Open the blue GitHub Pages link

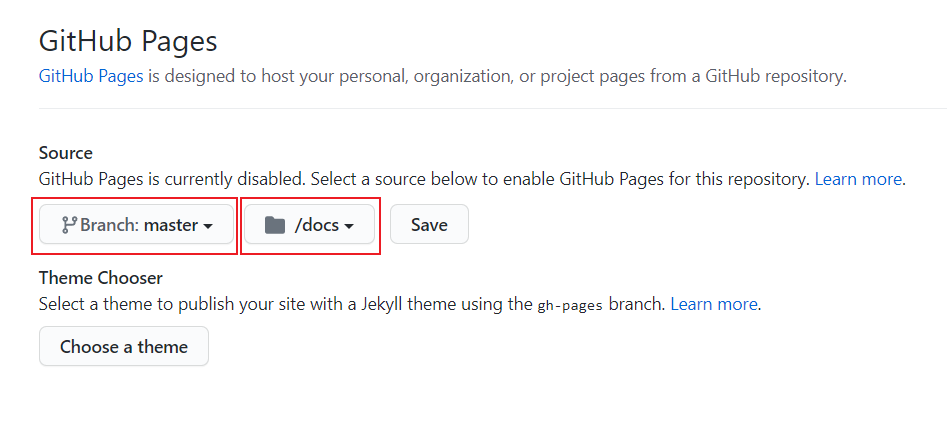click(91, 77)
